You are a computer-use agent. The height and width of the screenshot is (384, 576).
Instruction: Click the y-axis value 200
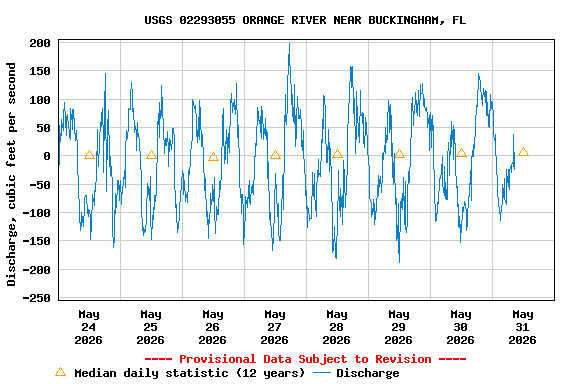[40, 43]
